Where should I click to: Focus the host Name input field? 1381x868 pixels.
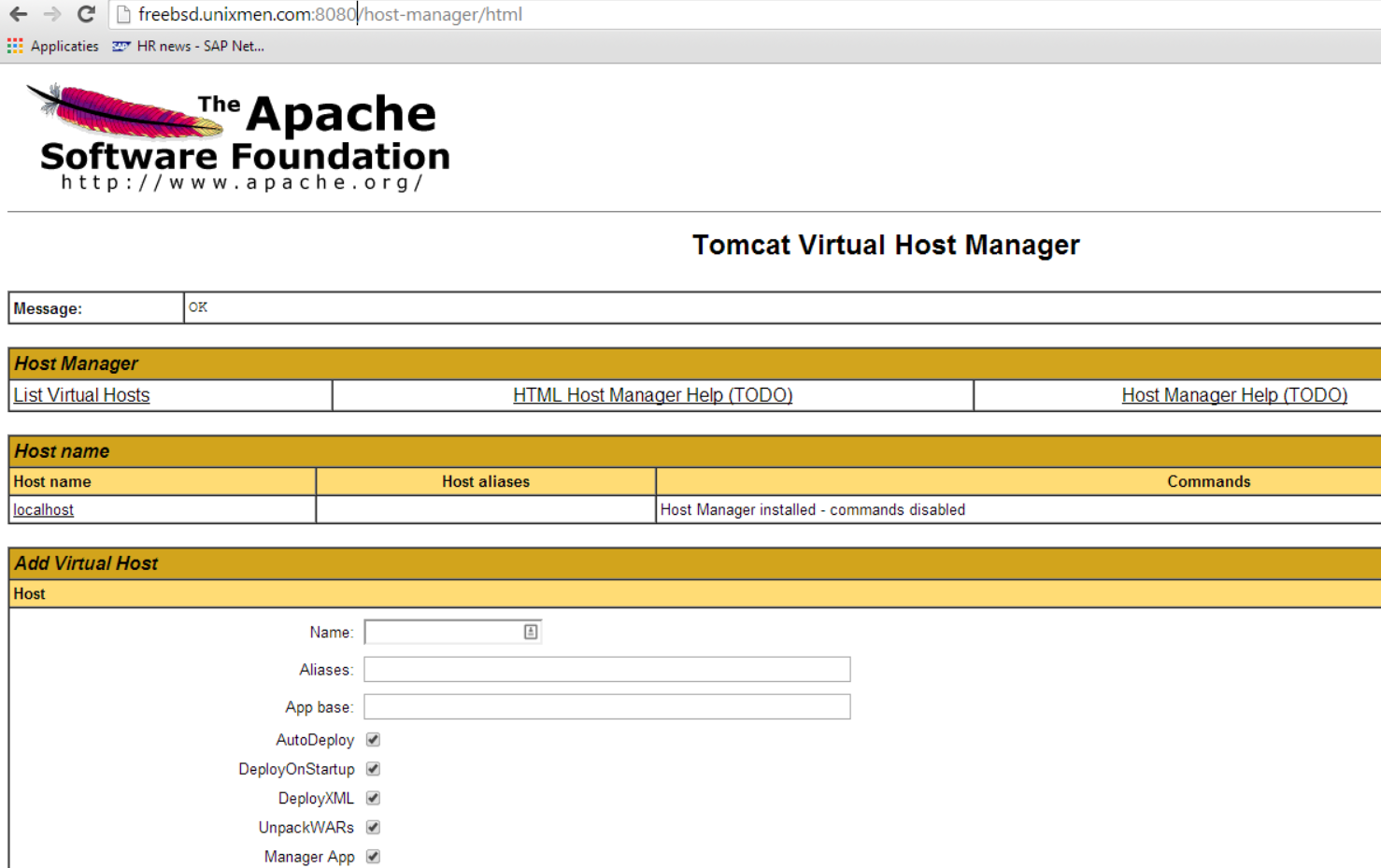coord(453,632)
